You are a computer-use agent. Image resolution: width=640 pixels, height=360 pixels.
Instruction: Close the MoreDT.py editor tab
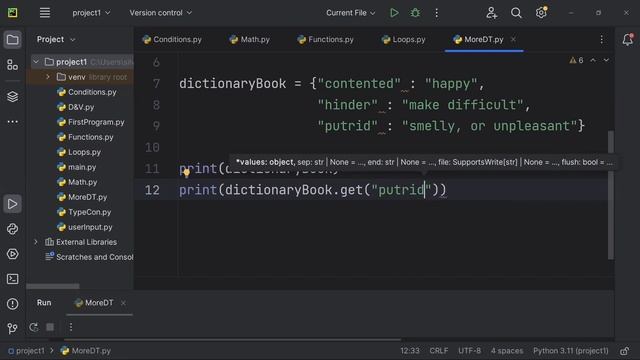pos(513,40)
